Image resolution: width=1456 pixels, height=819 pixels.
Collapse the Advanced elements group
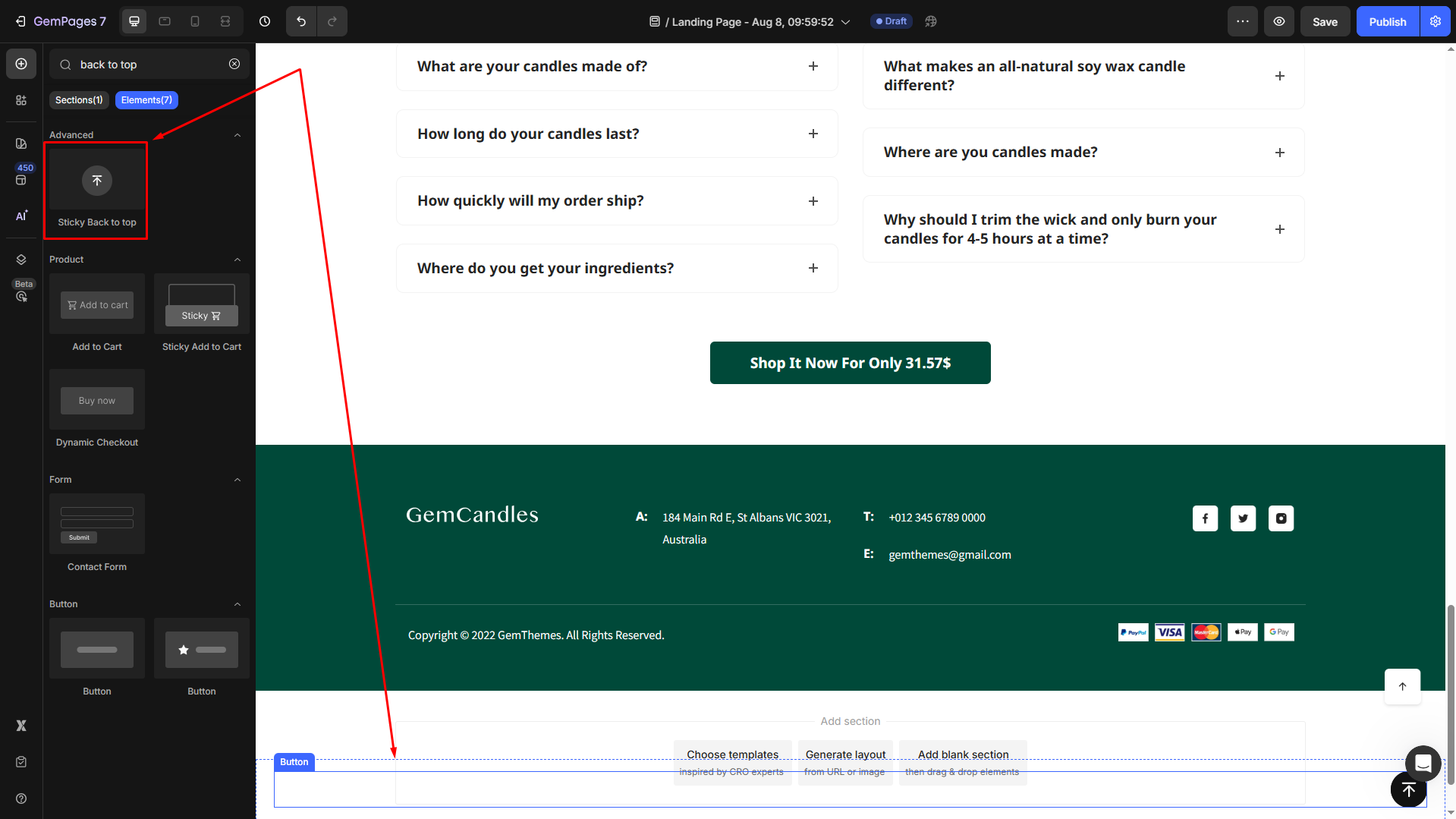point(237,135)
